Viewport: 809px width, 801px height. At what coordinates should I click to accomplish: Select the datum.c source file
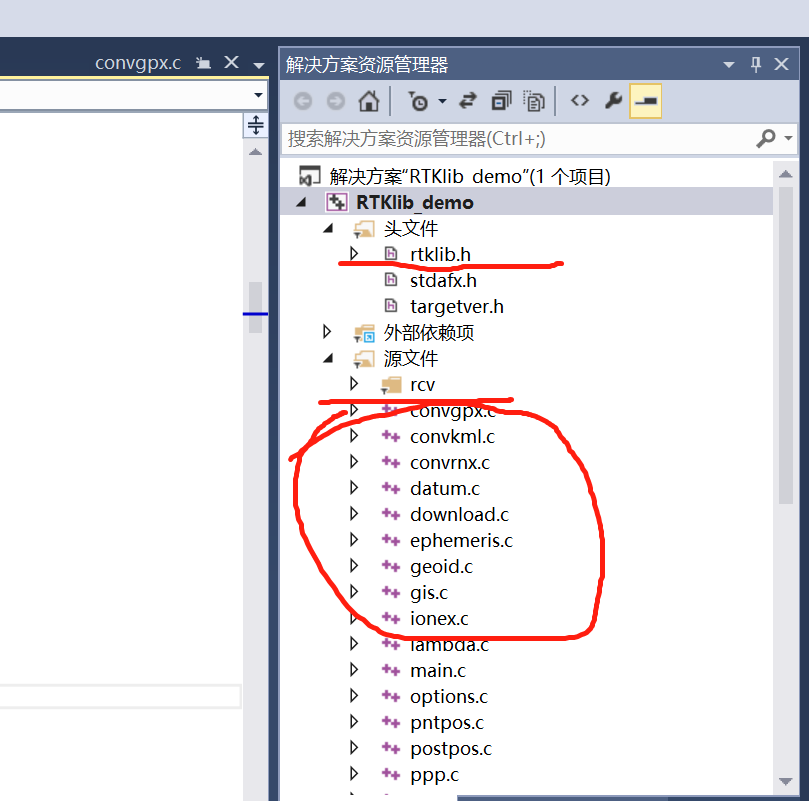444,488
